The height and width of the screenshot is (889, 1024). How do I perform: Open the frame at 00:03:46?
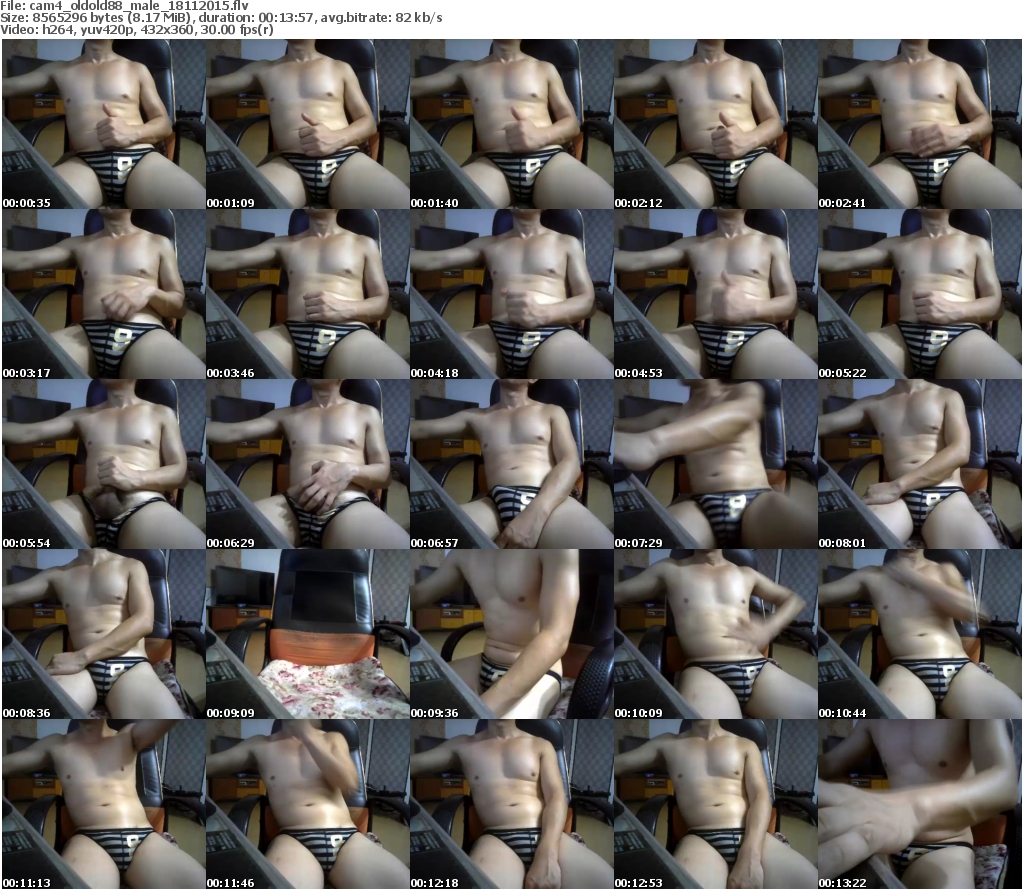pos(308,295)
